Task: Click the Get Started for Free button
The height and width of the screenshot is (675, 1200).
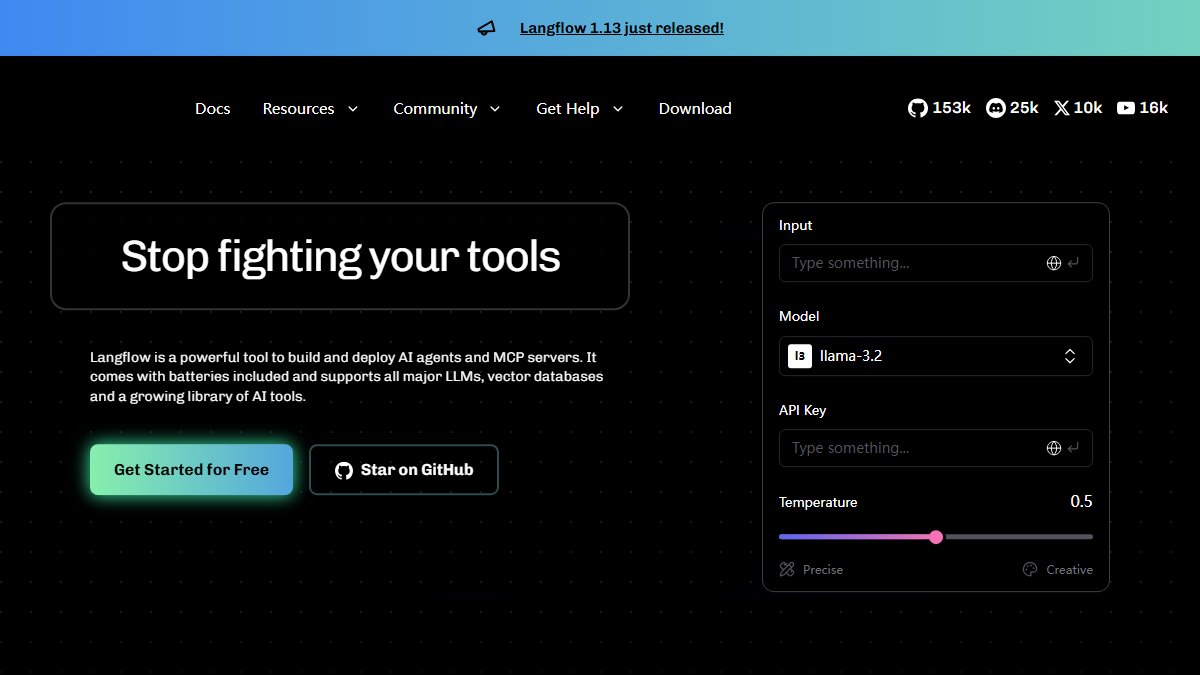Action: coord(191,470)
